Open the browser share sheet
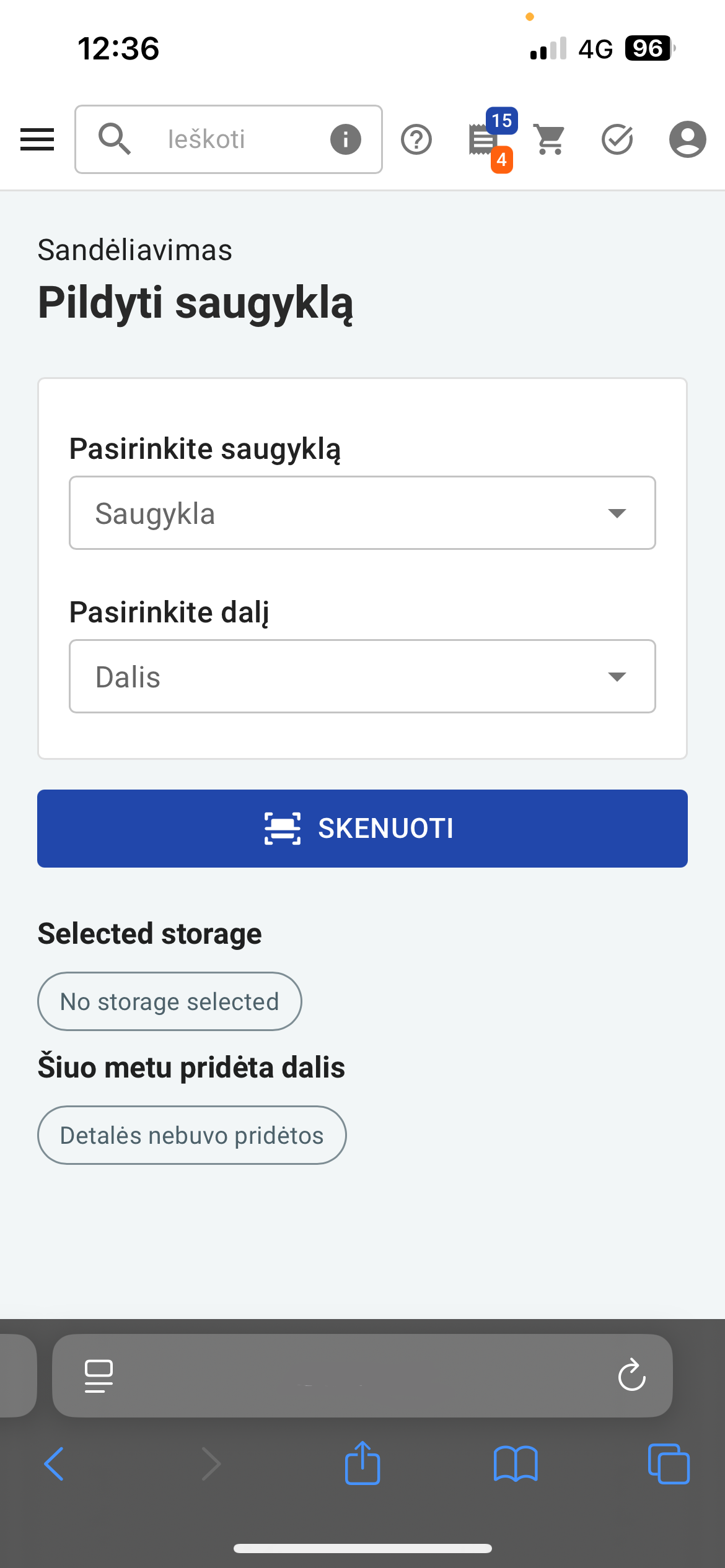The width and height of the screenshot is (725, 1568). point(362,1462)
